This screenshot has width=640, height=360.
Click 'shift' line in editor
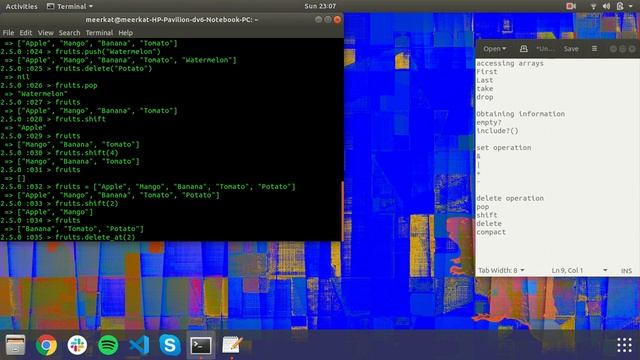pyautogui.click(x=487, y=215)
